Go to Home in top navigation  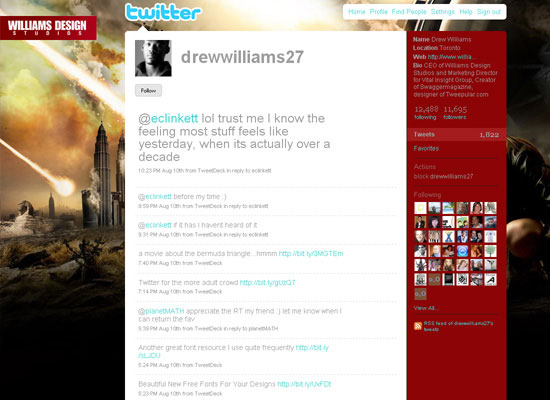[x=357, y=12]
